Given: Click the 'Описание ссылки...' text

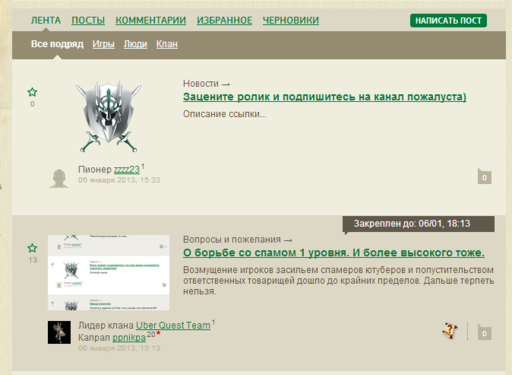Looking at the screenshot, I should click(x=225, y=114).
